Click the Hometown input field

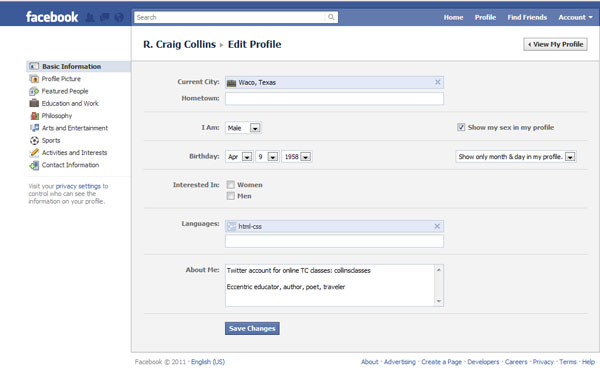(x=334, y=99)
